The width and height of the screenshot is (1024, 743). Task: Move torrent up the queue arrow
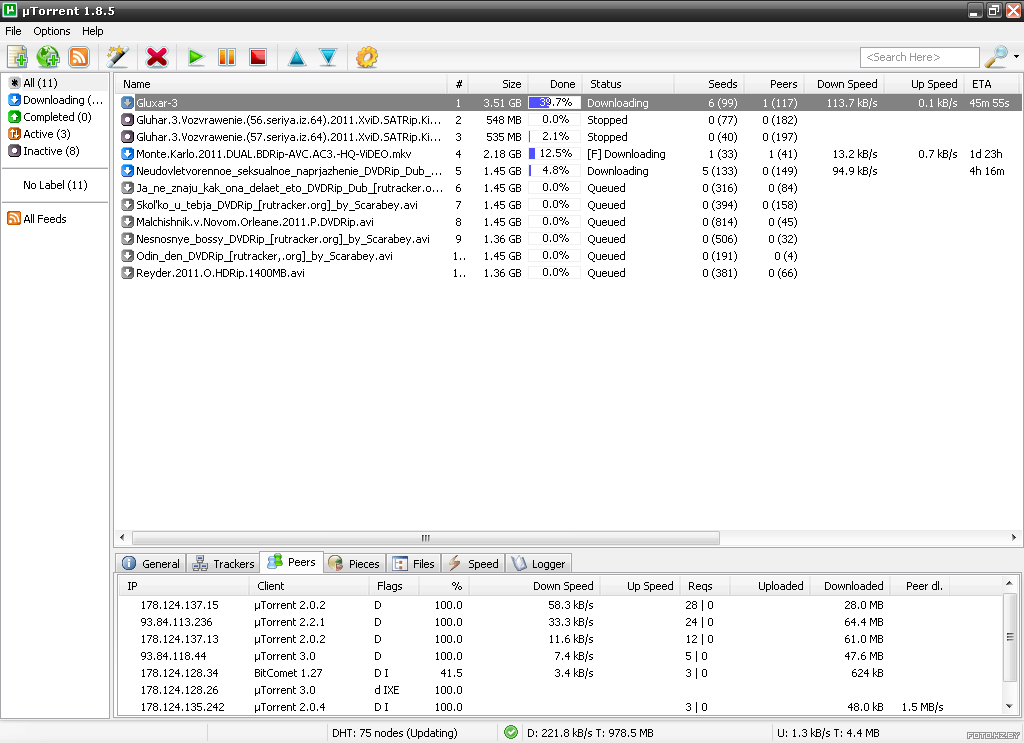point(296,57)
